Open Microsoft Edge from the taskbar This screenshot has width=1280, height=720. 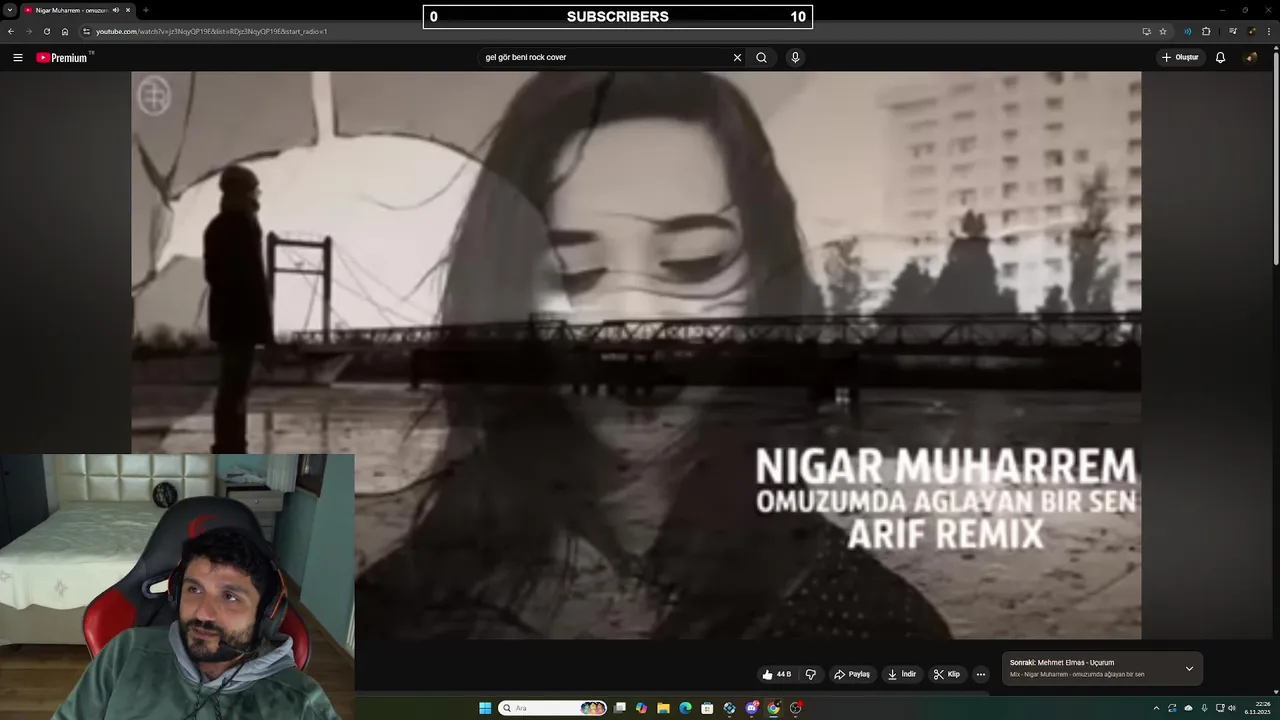tap(685, 708)
